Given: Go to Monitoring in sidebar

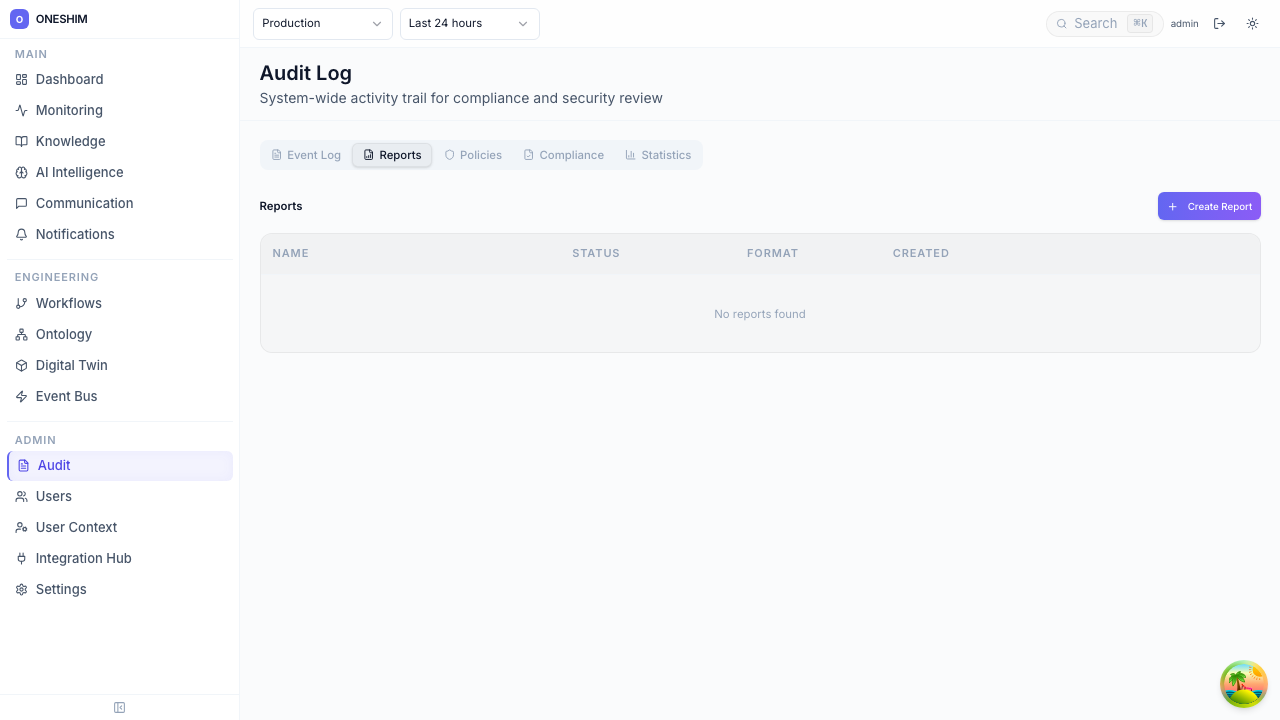Looking at the screenshot, I should click(69, 110).
